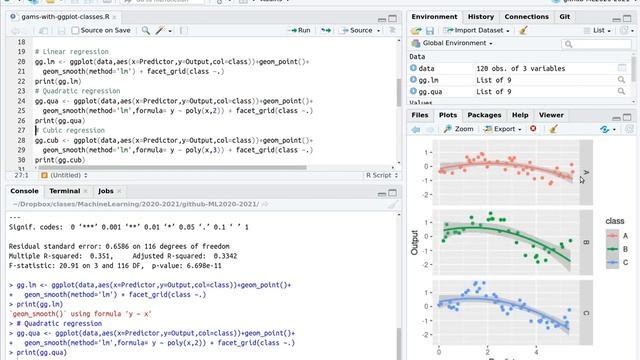Load a workspace with the open folder icon

(x=416, y=31)
